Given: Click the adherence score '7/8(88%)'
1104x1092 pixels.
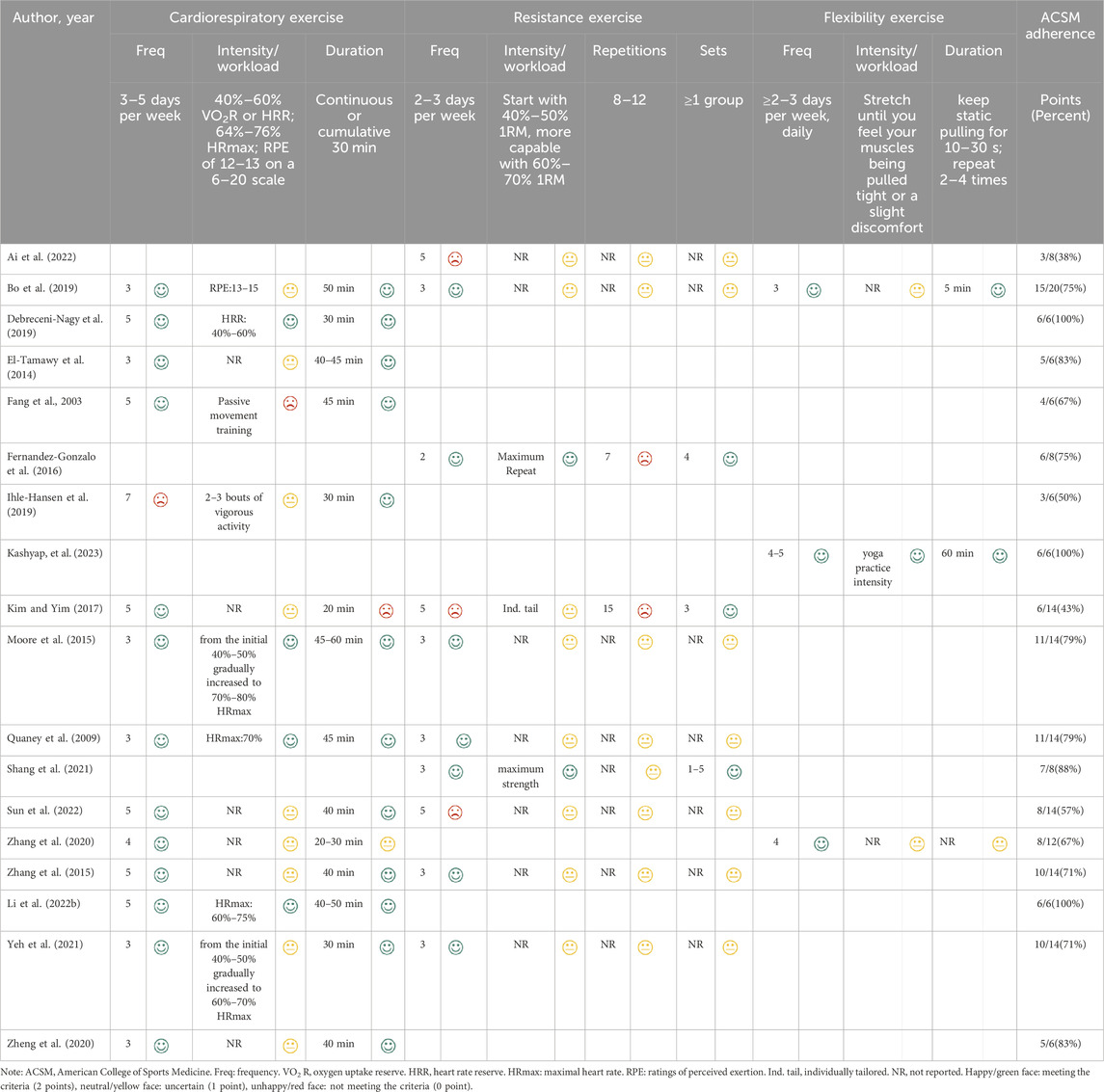Looking at the screenshot, I should click(x=1061, y=769).
